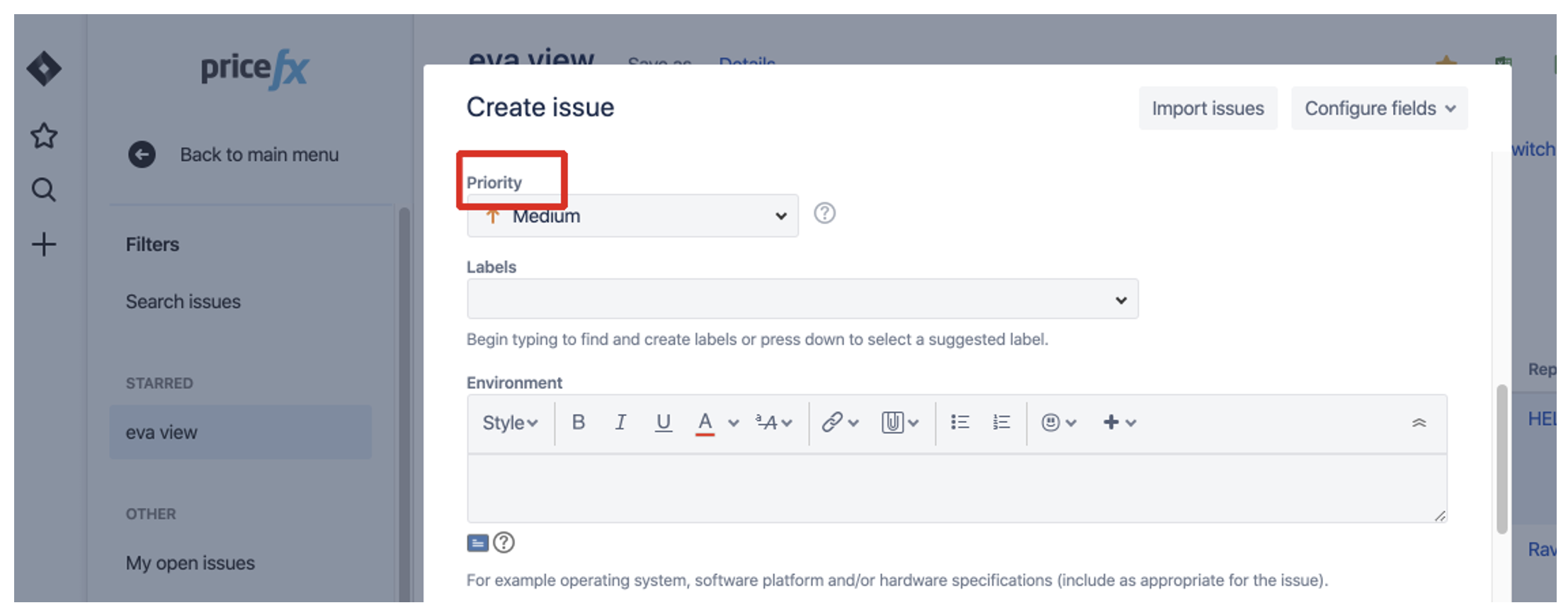1568x615 pixels.
Task: Insert a numbered list
Action: [x=1001, y=422]
